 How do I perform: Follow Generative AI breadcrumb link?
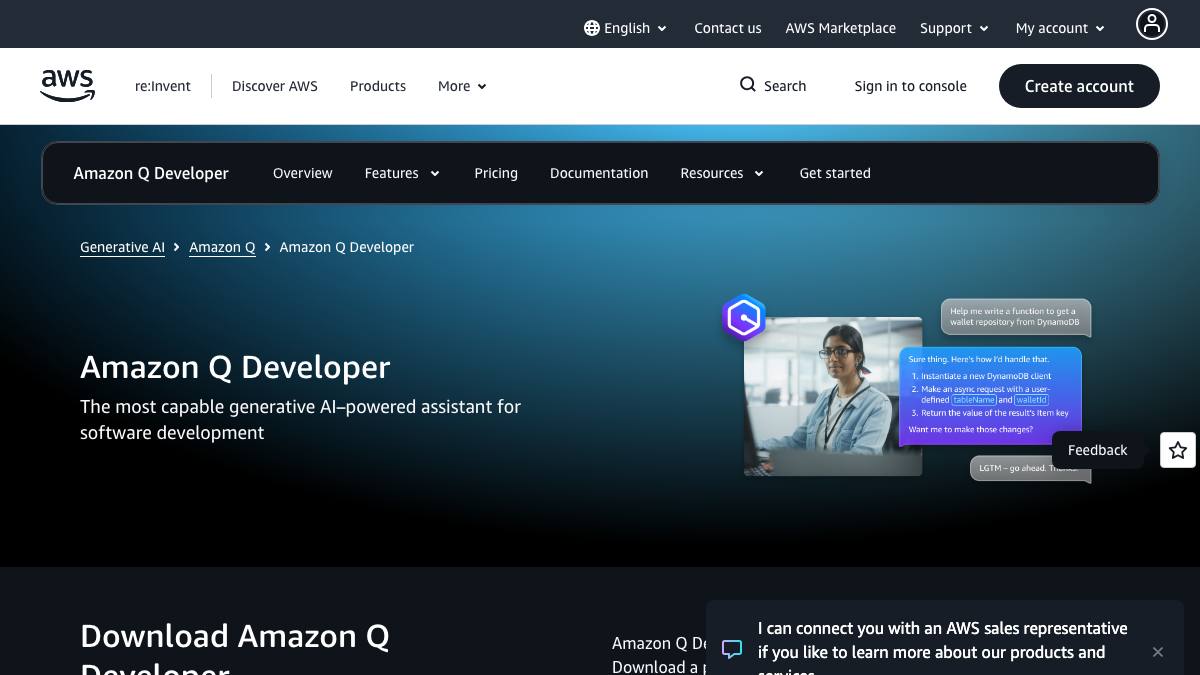click(122, 247)
